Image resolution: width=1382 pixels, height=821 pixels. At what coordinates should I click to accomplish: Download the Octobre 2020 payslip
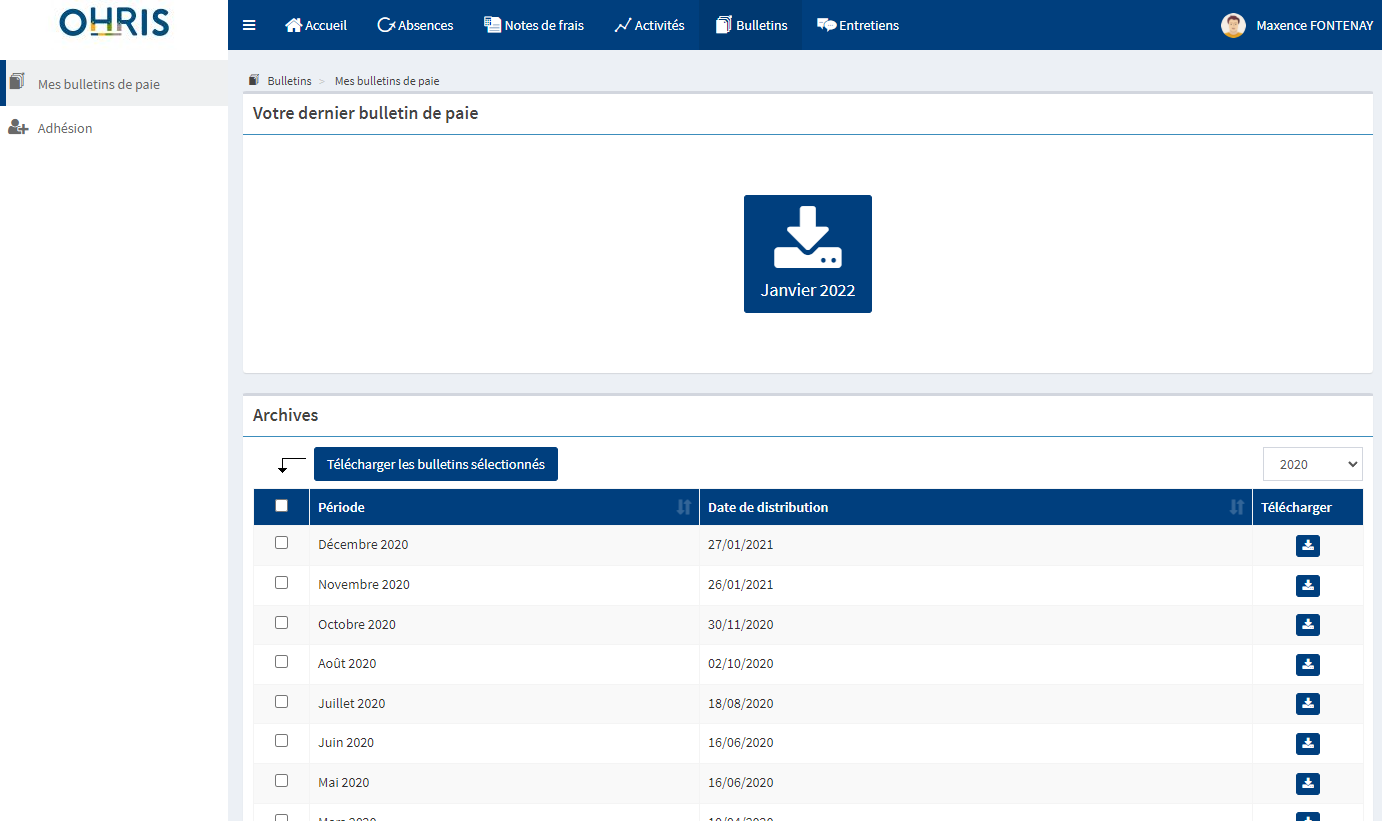coord(1307,625)
